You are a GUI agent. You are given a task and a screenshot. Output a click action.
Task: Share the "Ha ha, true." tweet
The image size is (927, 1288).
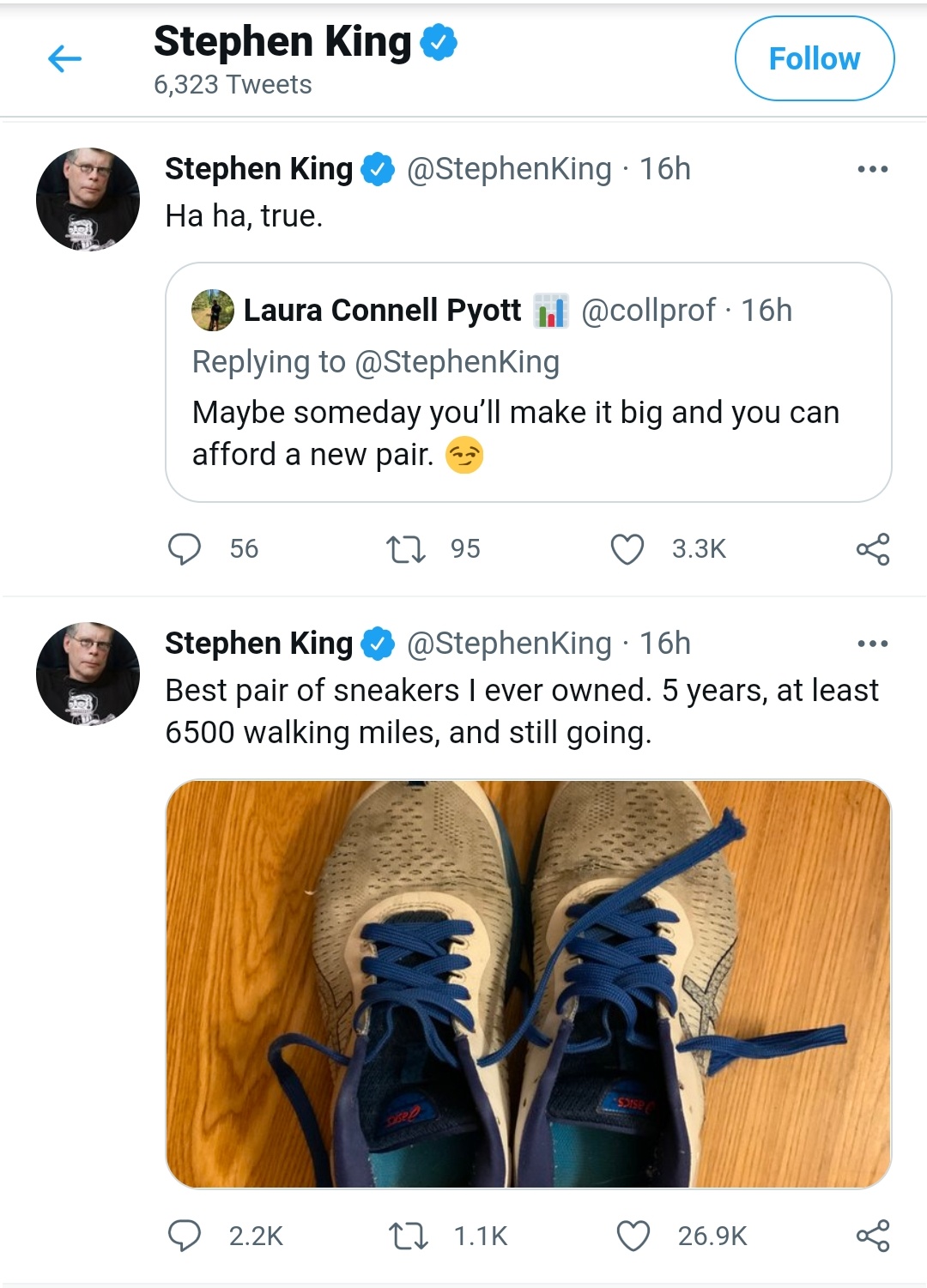tap(873, 548)
